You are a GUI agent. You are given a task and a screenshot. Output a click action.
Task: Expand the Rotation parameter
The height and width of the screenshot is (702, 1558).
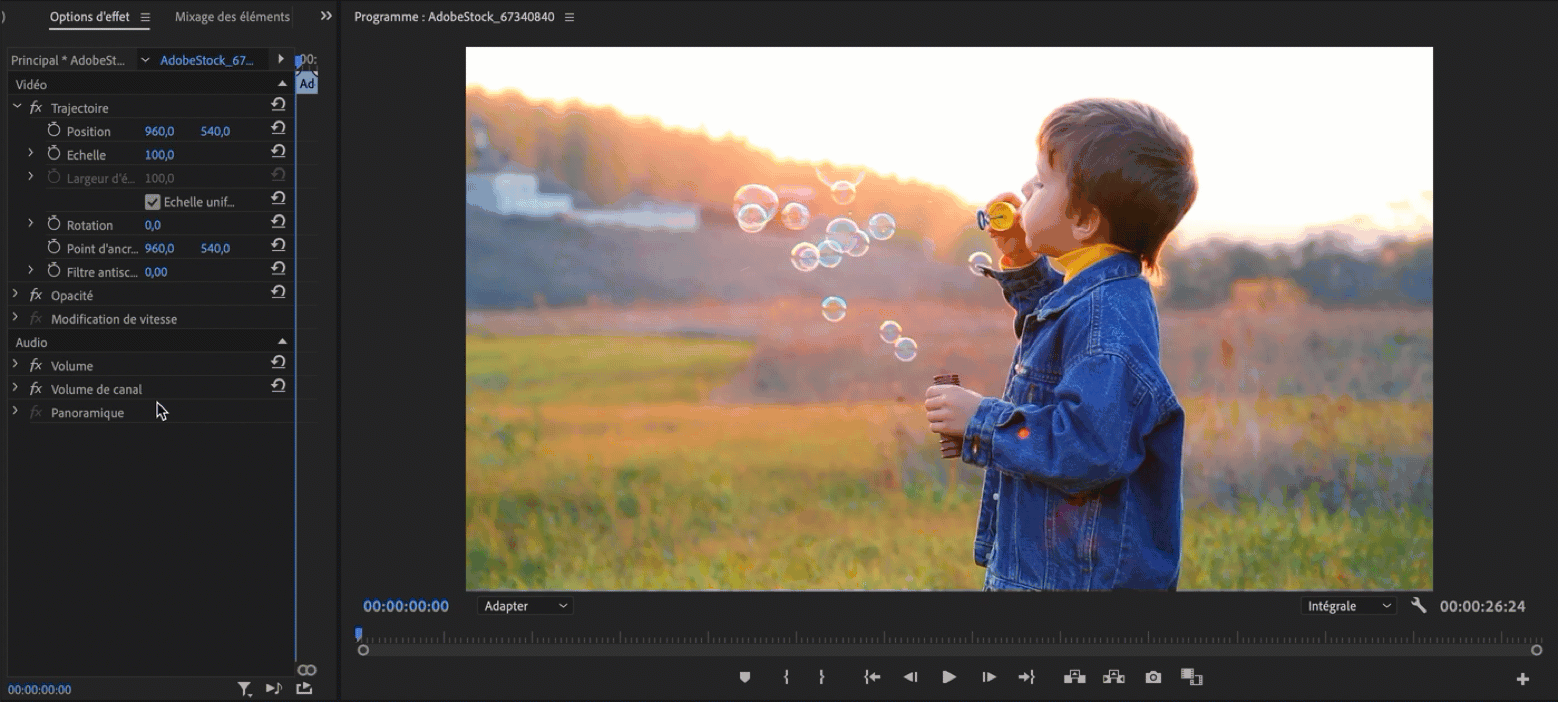pyautogui.click(x=30, y=223)
